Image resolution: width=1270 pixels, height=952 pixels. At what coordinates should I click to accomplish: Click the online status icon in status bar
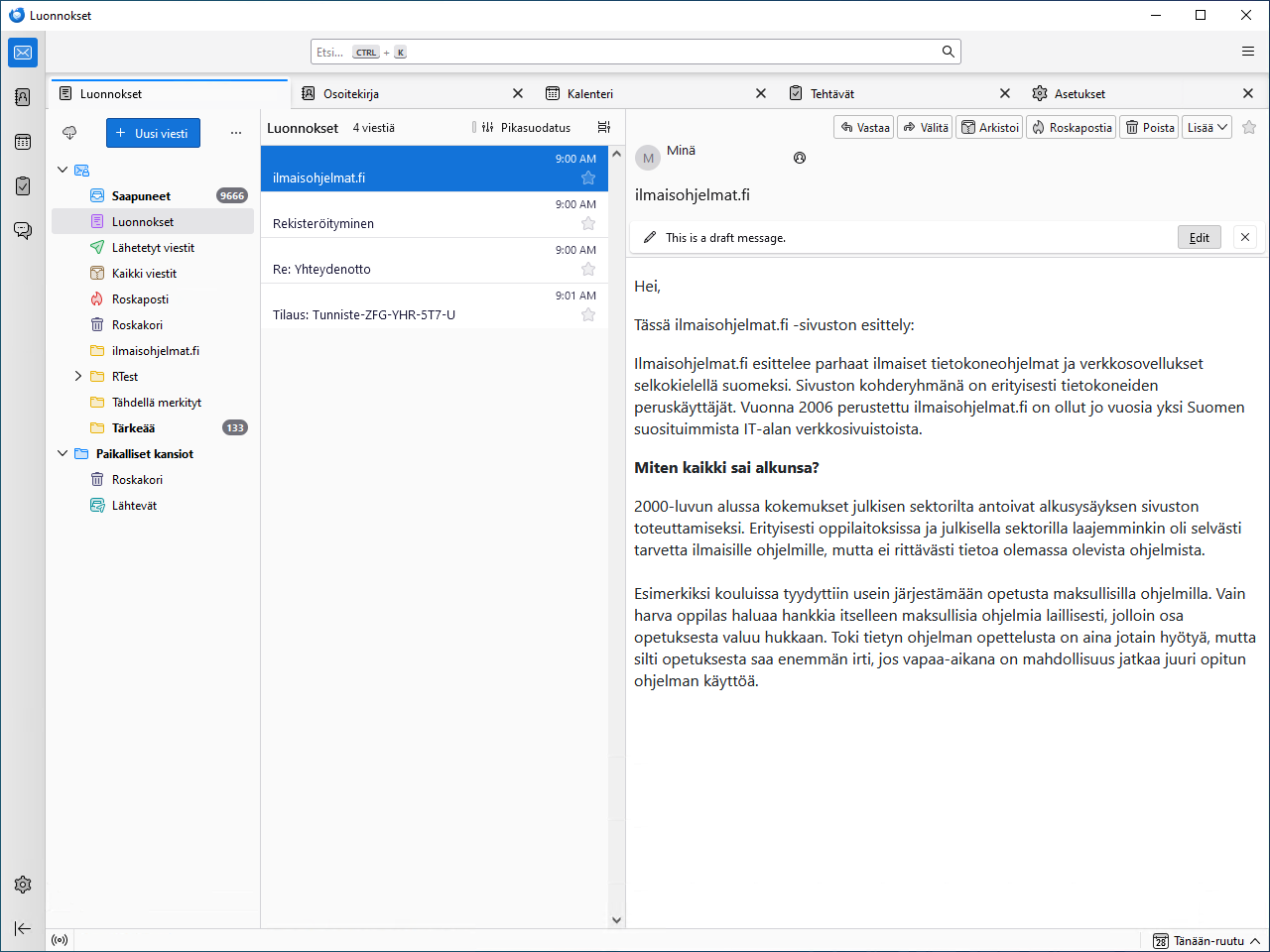(x=60, y=940)
